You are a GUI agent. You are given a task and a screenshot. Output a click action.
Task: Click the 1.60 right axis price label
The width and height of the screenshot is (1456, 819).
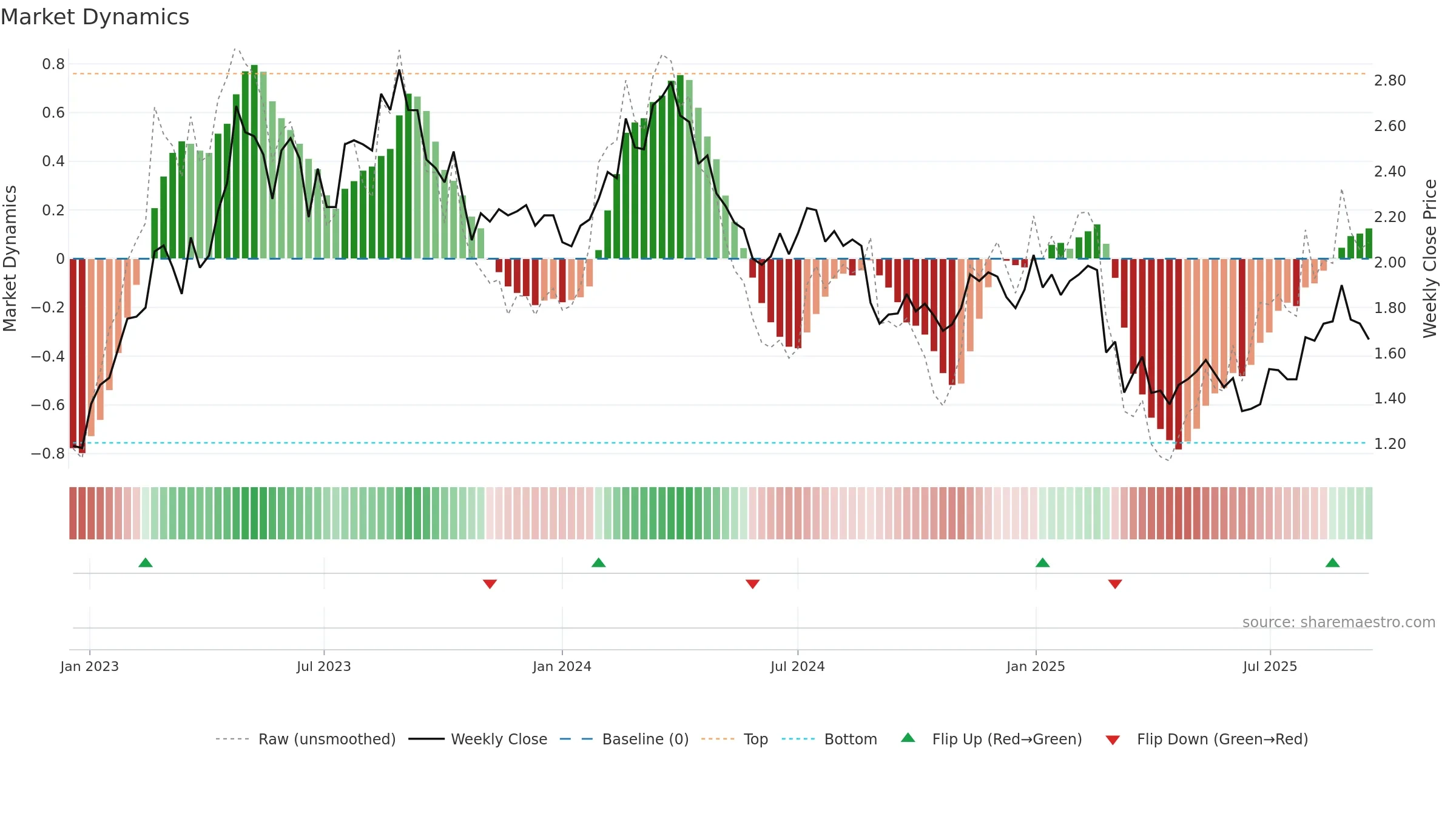pos(1390,353)
